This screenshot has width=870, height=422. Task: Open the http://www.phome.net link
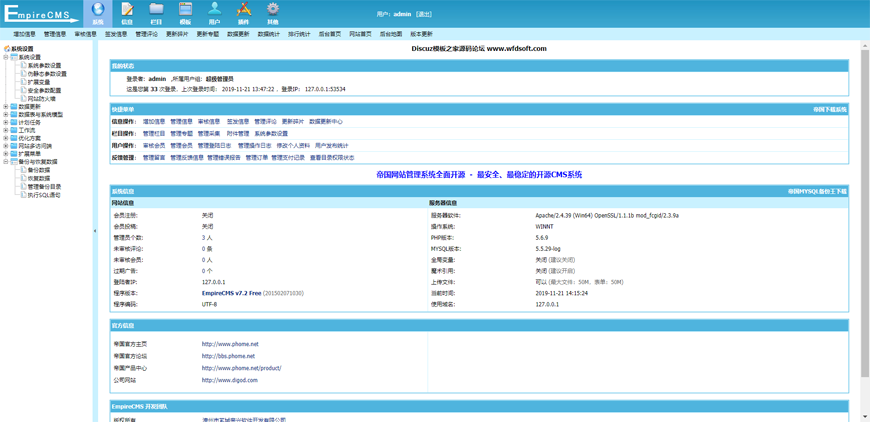pyautogui.click(x=230, y=344)
